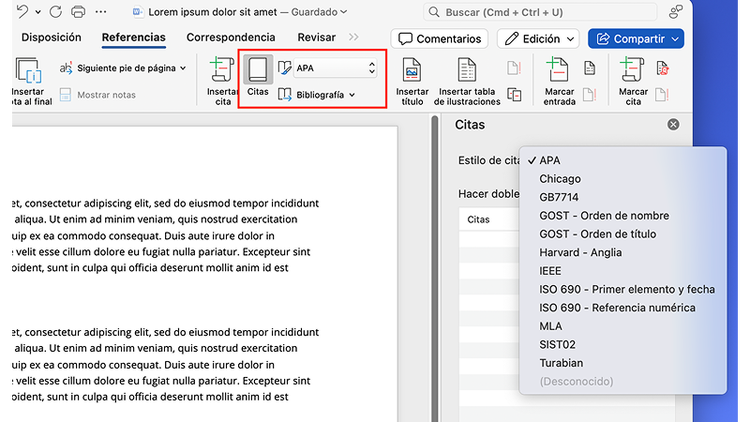Click the insert index page icon
The width and height of the screenshot is (750, 422).
(590, 68)
